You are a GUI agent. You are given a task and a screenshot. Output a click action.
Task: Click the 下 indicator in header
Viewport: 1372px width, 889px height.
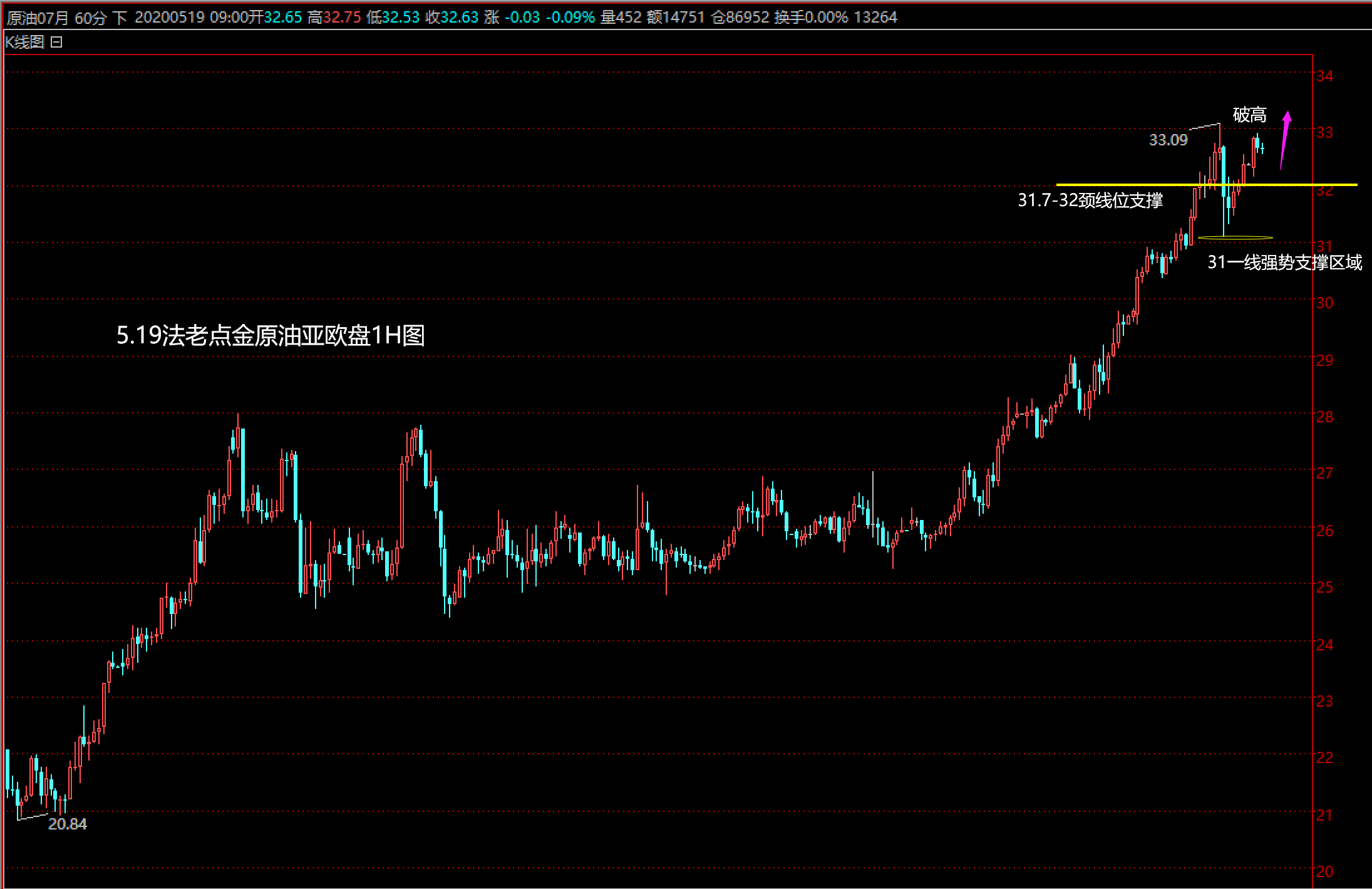[120, 18]
